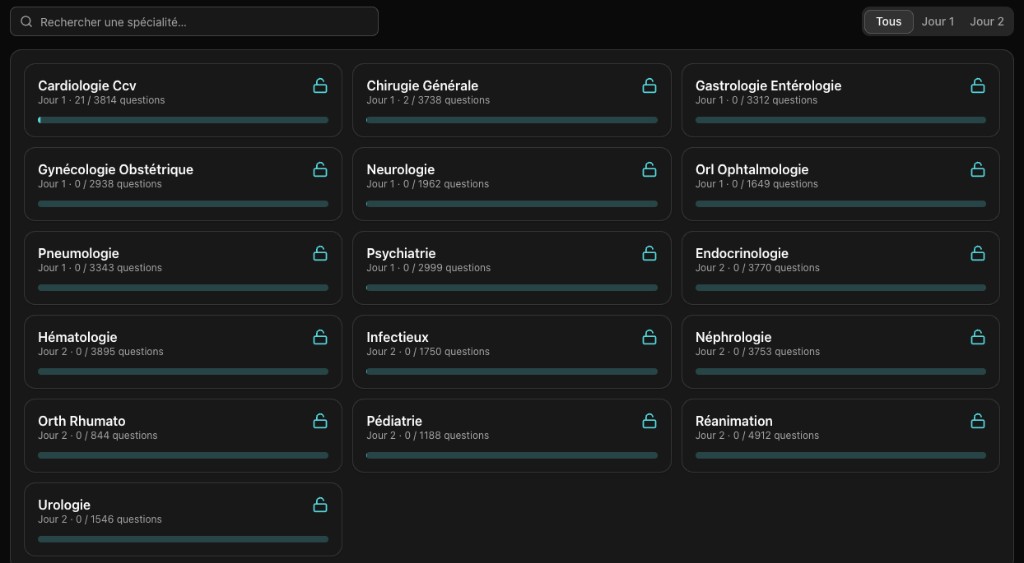Image resolution: width=1024 pixels, height=563 pixels.
Task: Click the unlock icon on Orl Ophtalmologie card
Action: [978, 170]
